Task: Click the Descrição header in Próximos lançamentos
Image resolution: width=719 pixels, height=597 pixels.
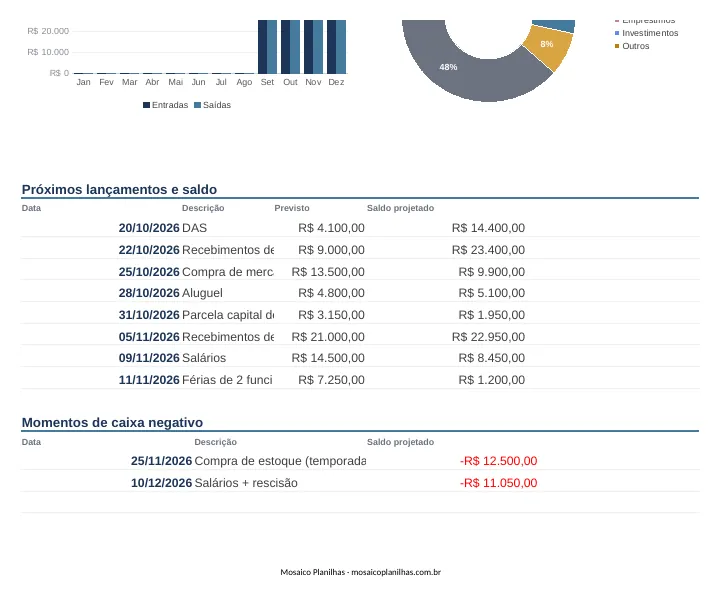Action: [x=203, y=208]
